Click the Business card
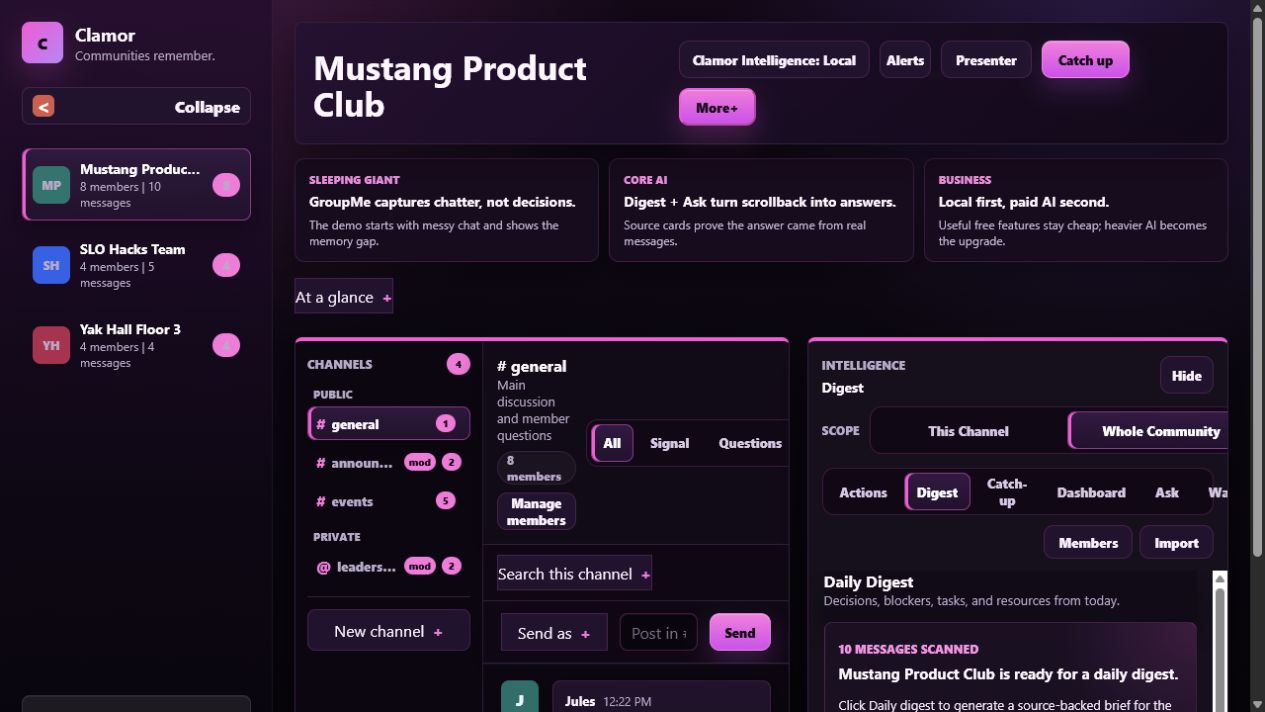1265x712 pixels. (1076, 210)
